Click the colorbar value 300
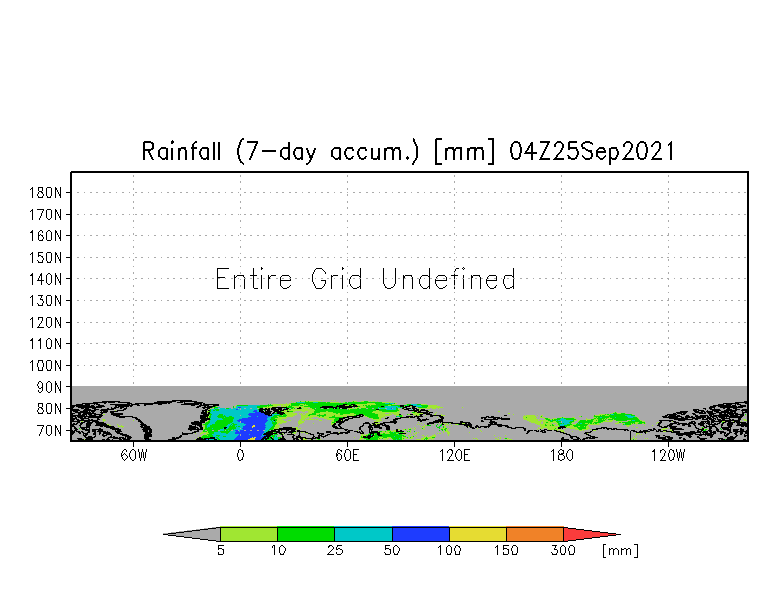 point(563,550)
